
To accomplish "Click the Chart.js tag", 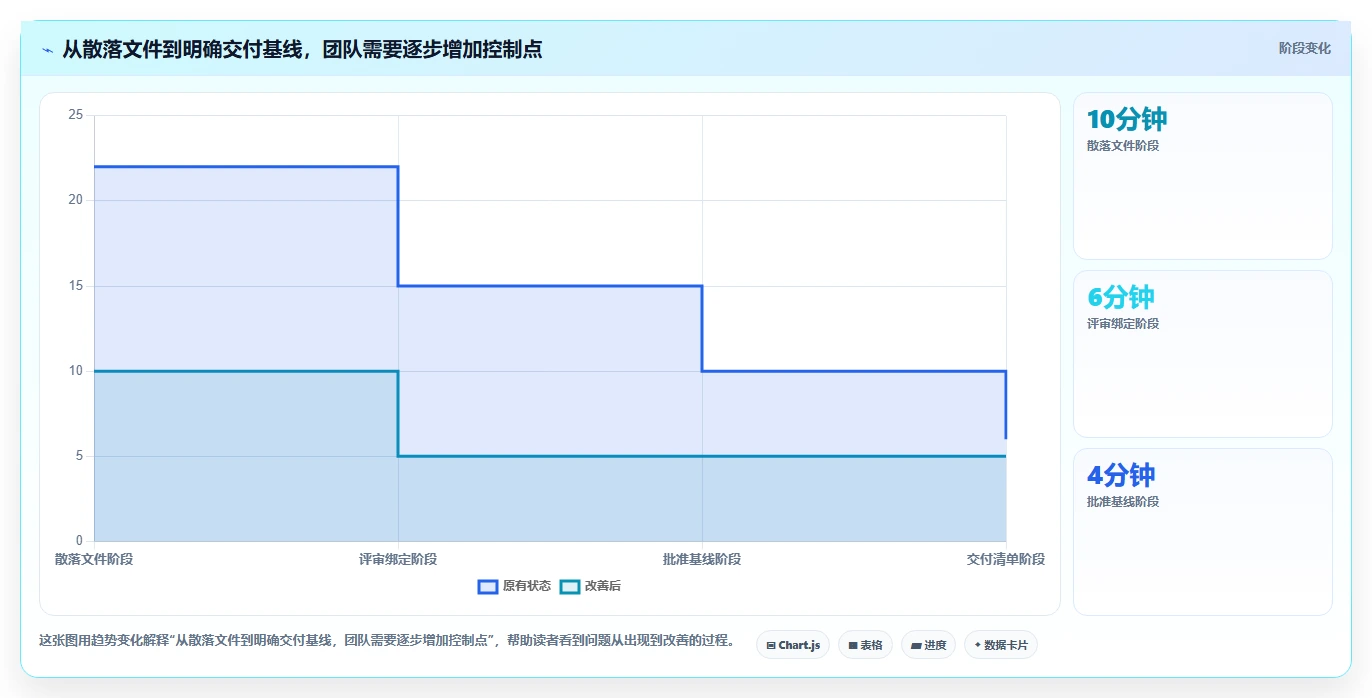I will [792, 645].
